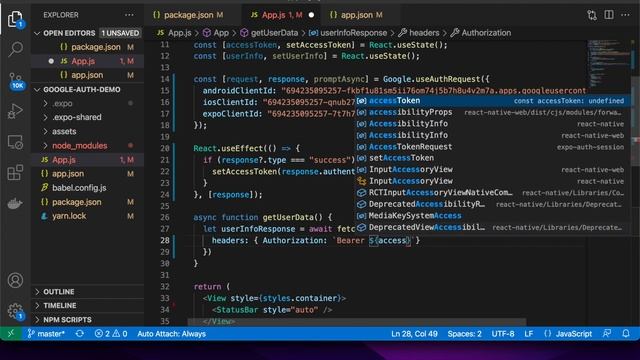Open App.js in the project file tree
Viewport: 640px width, 360px height.
point(88,160)
